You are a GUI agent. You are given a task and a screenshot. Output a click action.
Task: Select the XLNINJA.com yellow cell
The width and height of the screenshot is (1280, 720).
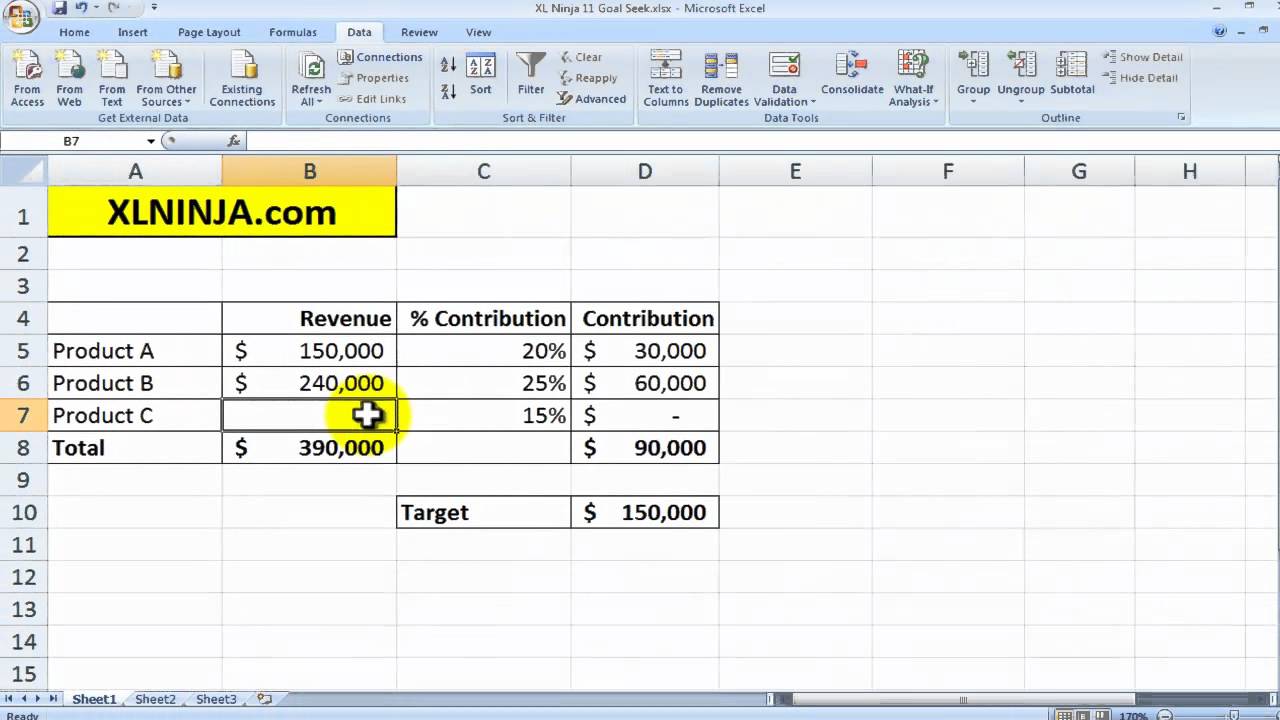(x=222, y=212)
